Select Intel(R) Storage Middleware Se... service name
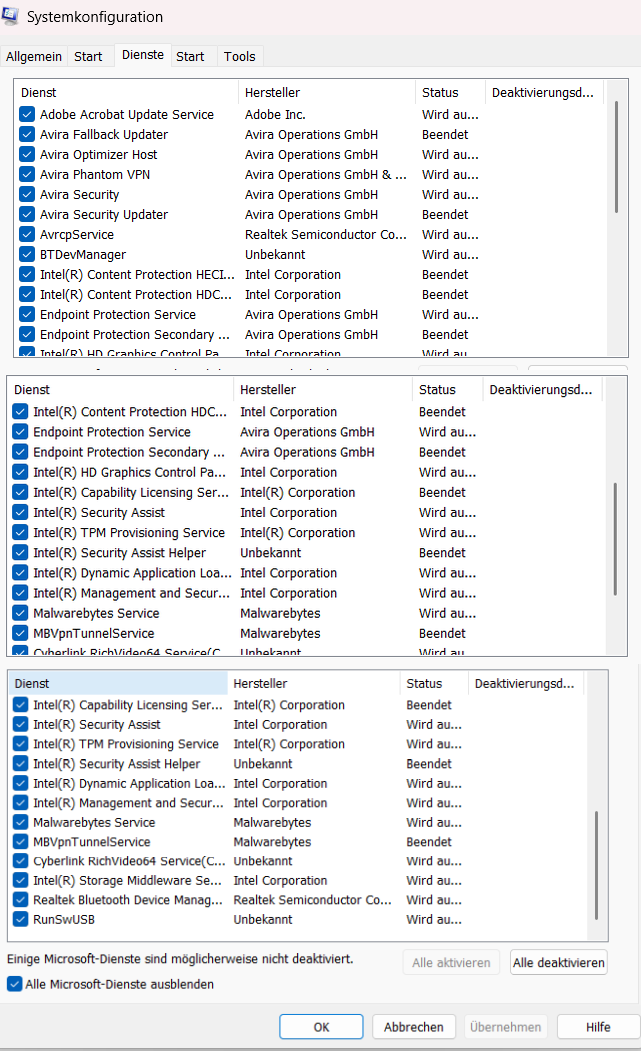This screenshot has width=641, height=1051. (x=127, y=881)
